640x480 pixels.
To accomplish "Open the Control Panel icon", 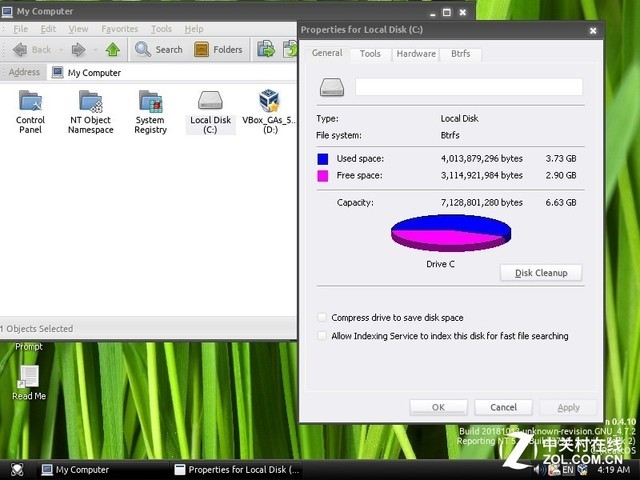I will [30, 112].
